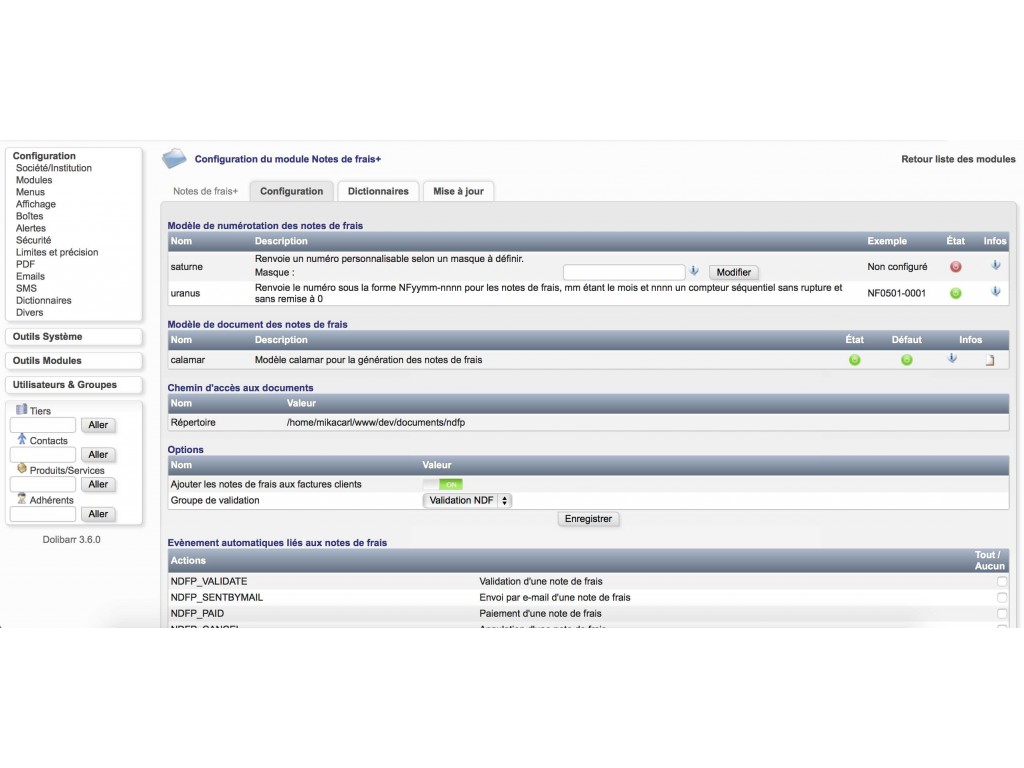Open calamar document preview icon
The image size is (1024, 768).
pos(990,360)
